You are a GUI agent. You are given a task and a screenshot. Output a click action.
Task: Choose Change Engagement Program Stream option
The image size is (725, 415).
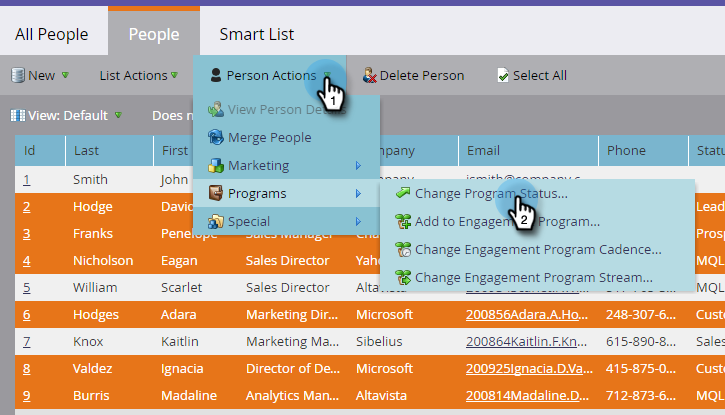pos(534,277)
